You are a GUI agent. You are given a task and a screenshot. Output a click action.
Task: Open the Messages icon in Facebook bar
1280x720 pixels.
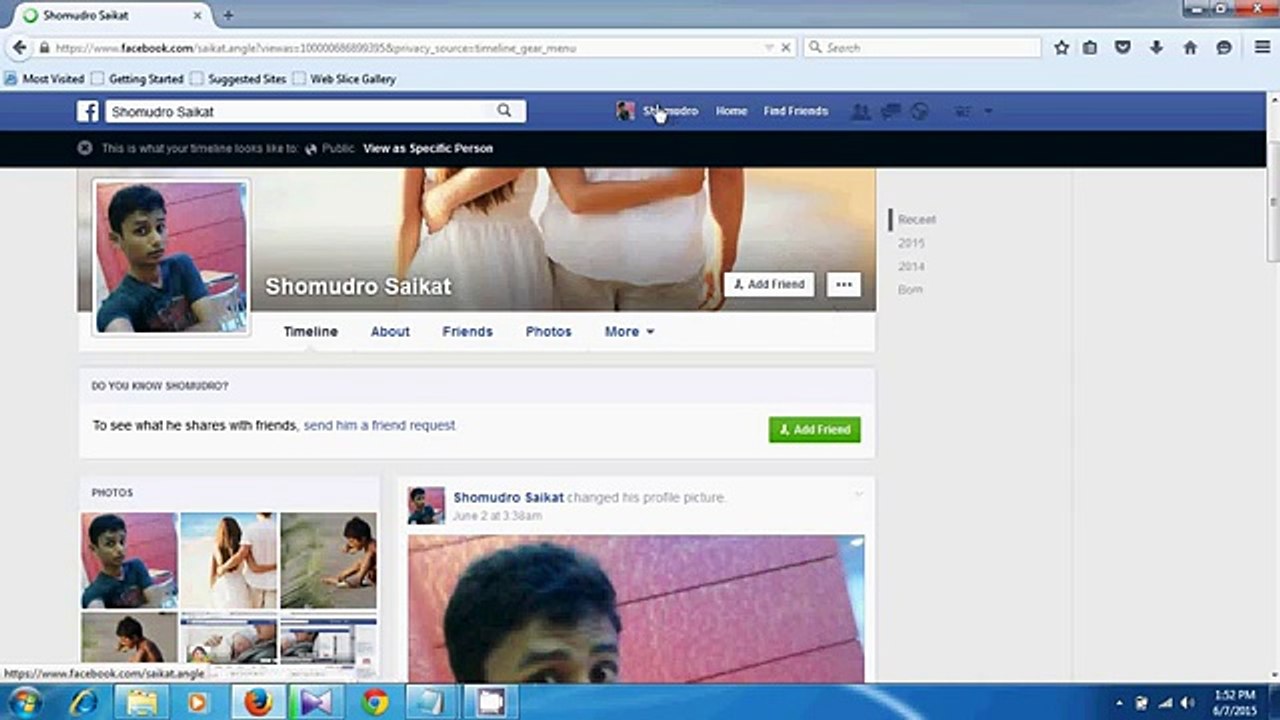coord(890,111)
